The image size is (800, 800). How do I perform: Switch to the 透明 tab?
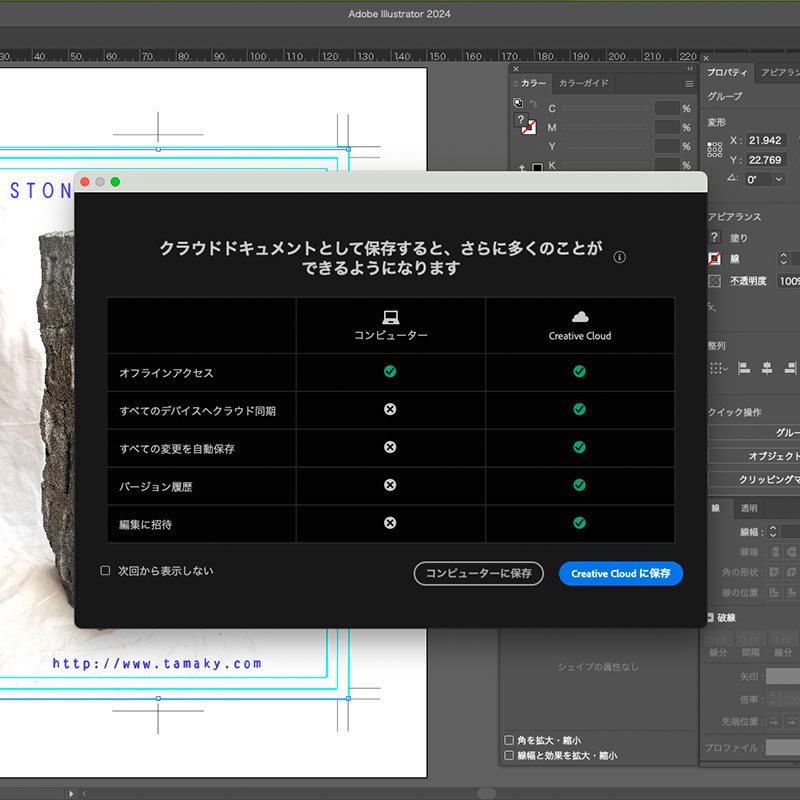(748, 508)
